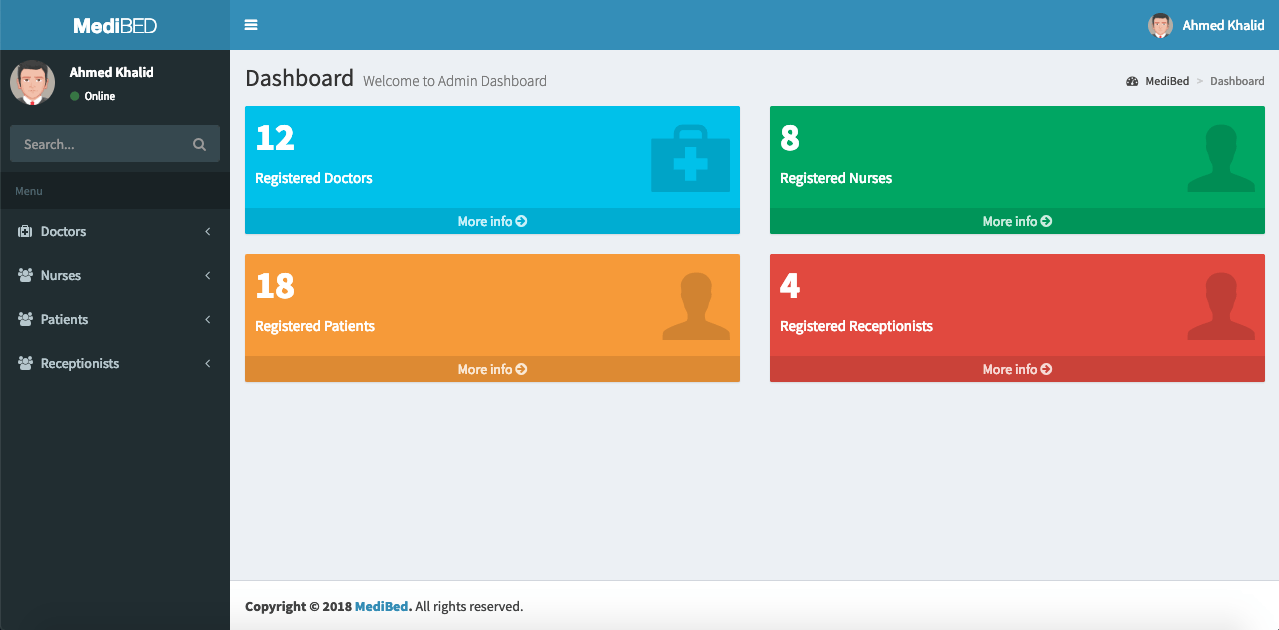View More info for Registered Receptionists

(x=1017, y=369)
